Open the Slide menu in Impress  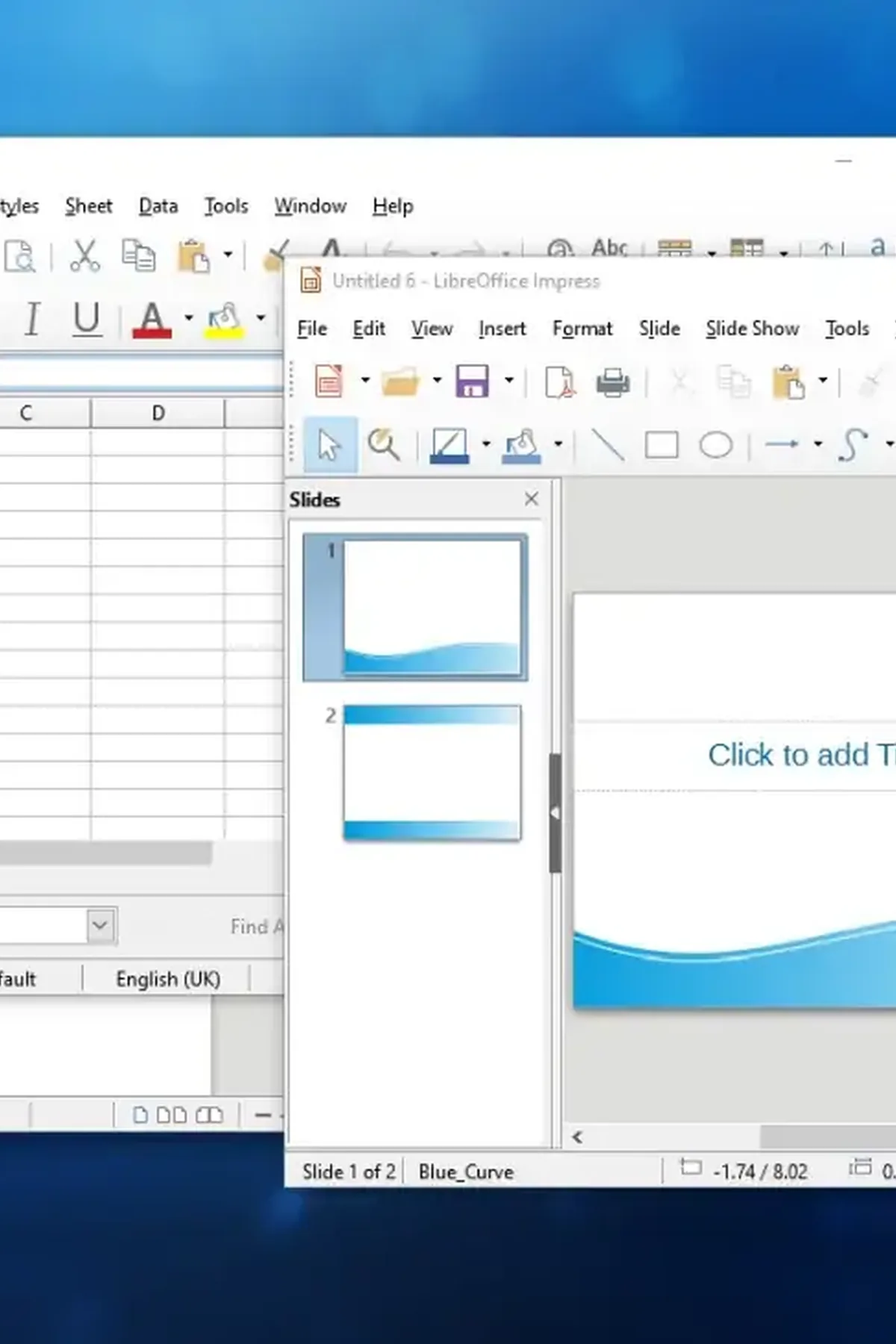point(659,329)
